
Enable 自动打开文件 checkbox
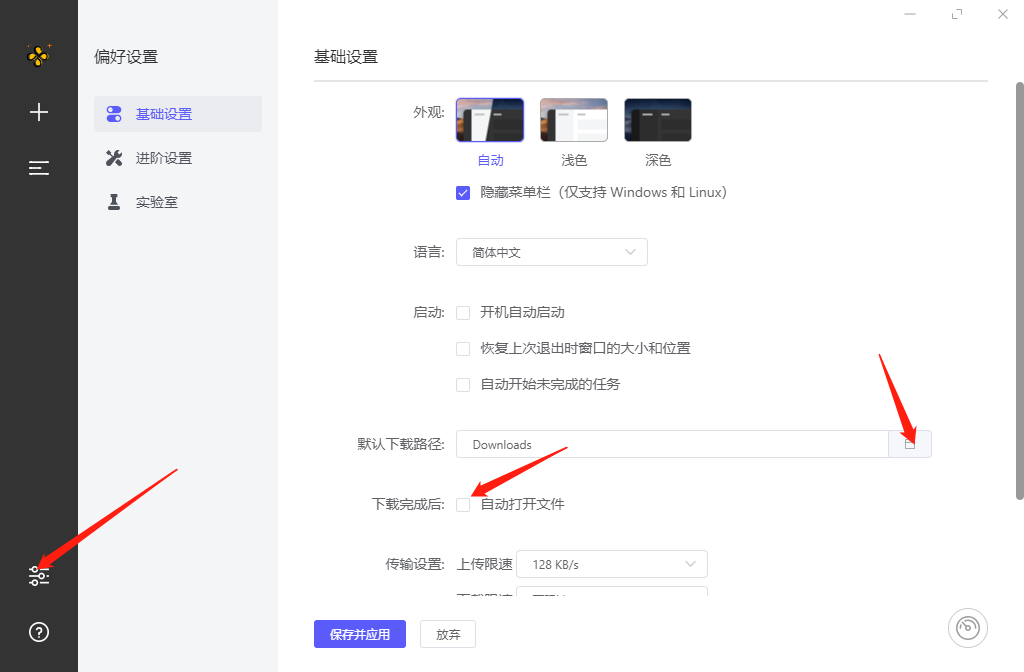click(463, 505)
